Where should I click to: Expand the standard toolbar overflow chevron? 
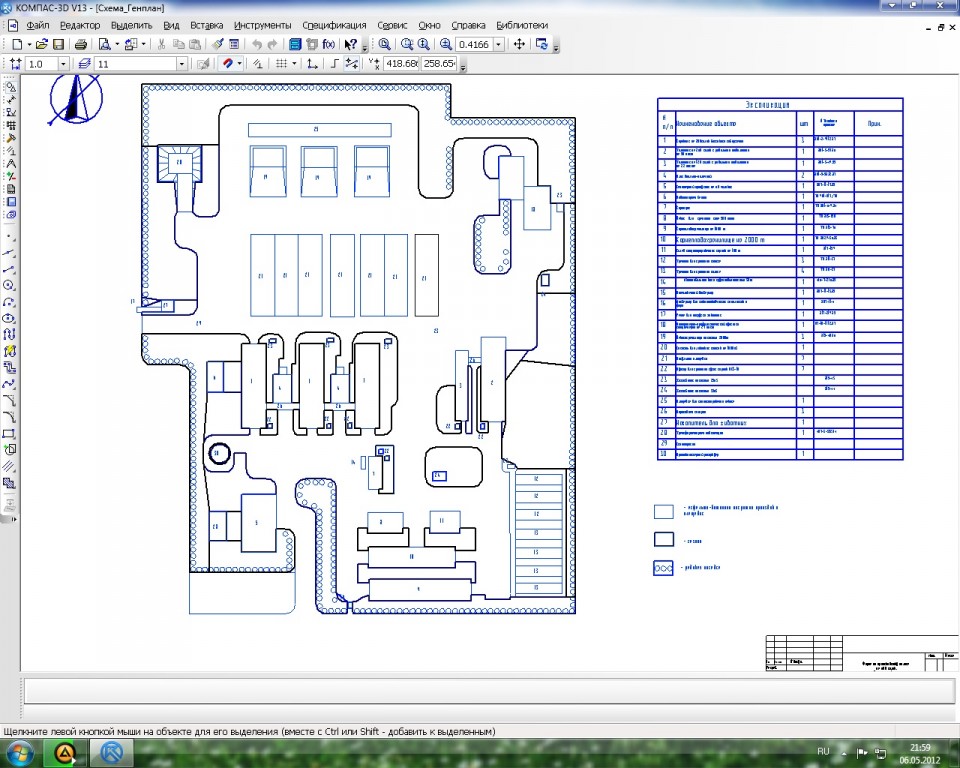(365, 47)
